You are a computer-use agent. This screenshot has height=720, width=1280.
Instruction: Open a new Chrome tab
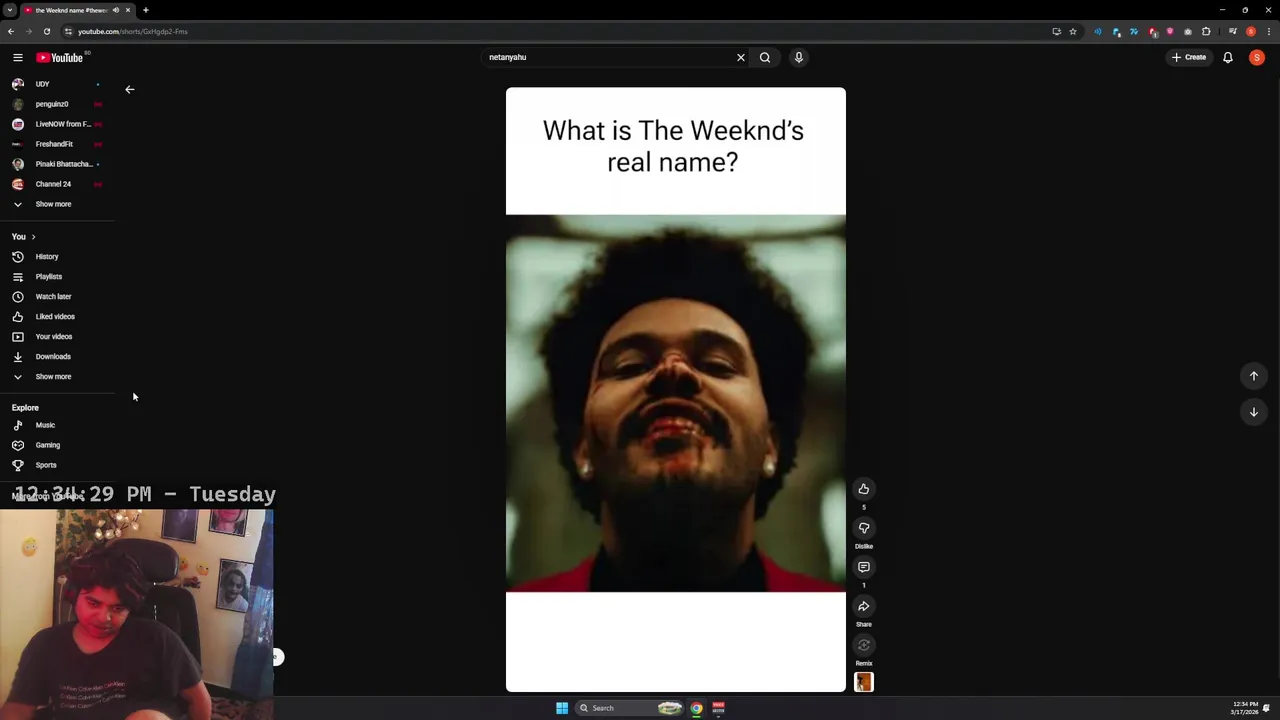click(x=145, y=10)
